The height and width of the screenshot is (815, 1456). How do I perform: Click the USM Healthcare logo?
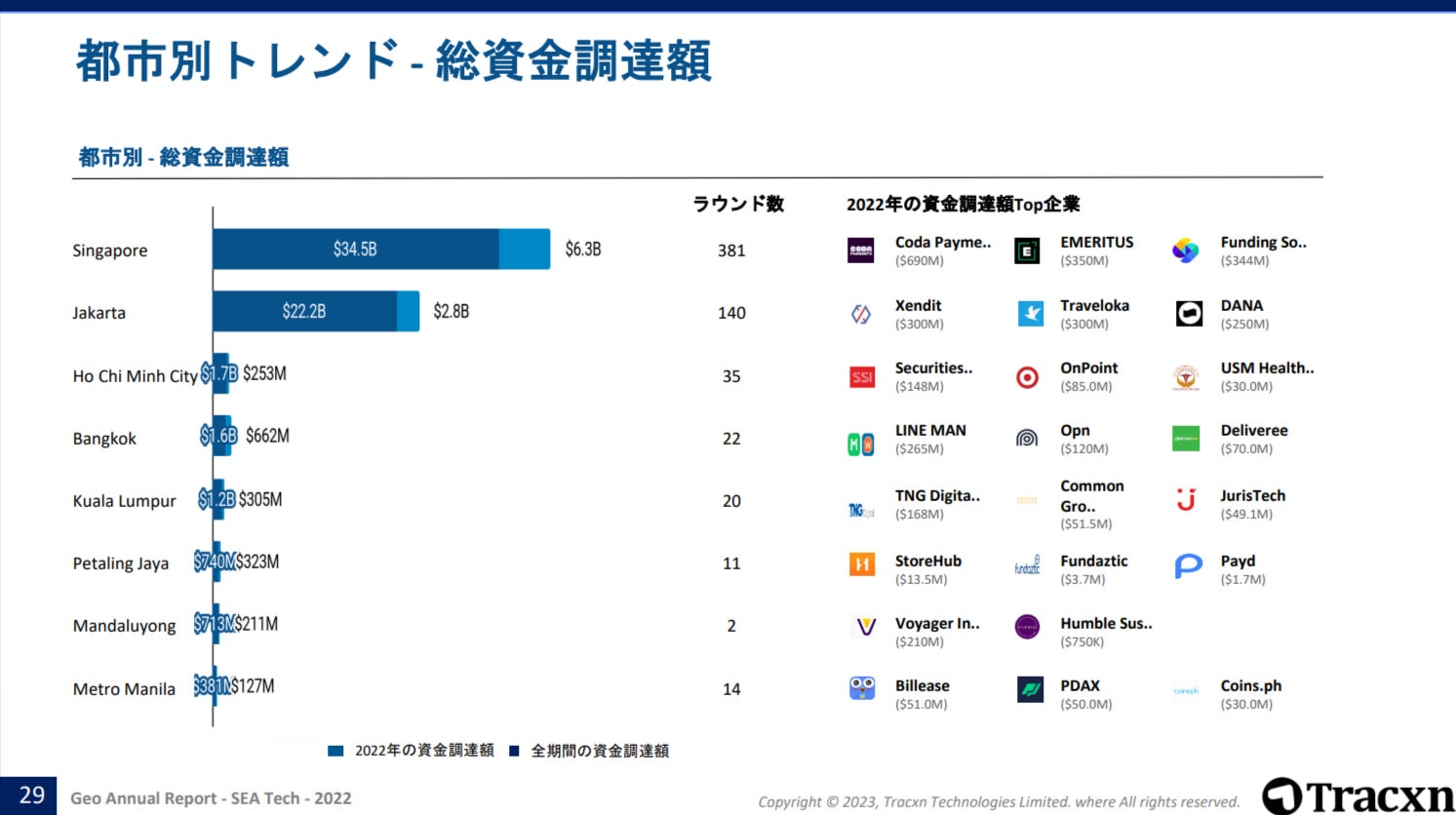(1186, 377)
